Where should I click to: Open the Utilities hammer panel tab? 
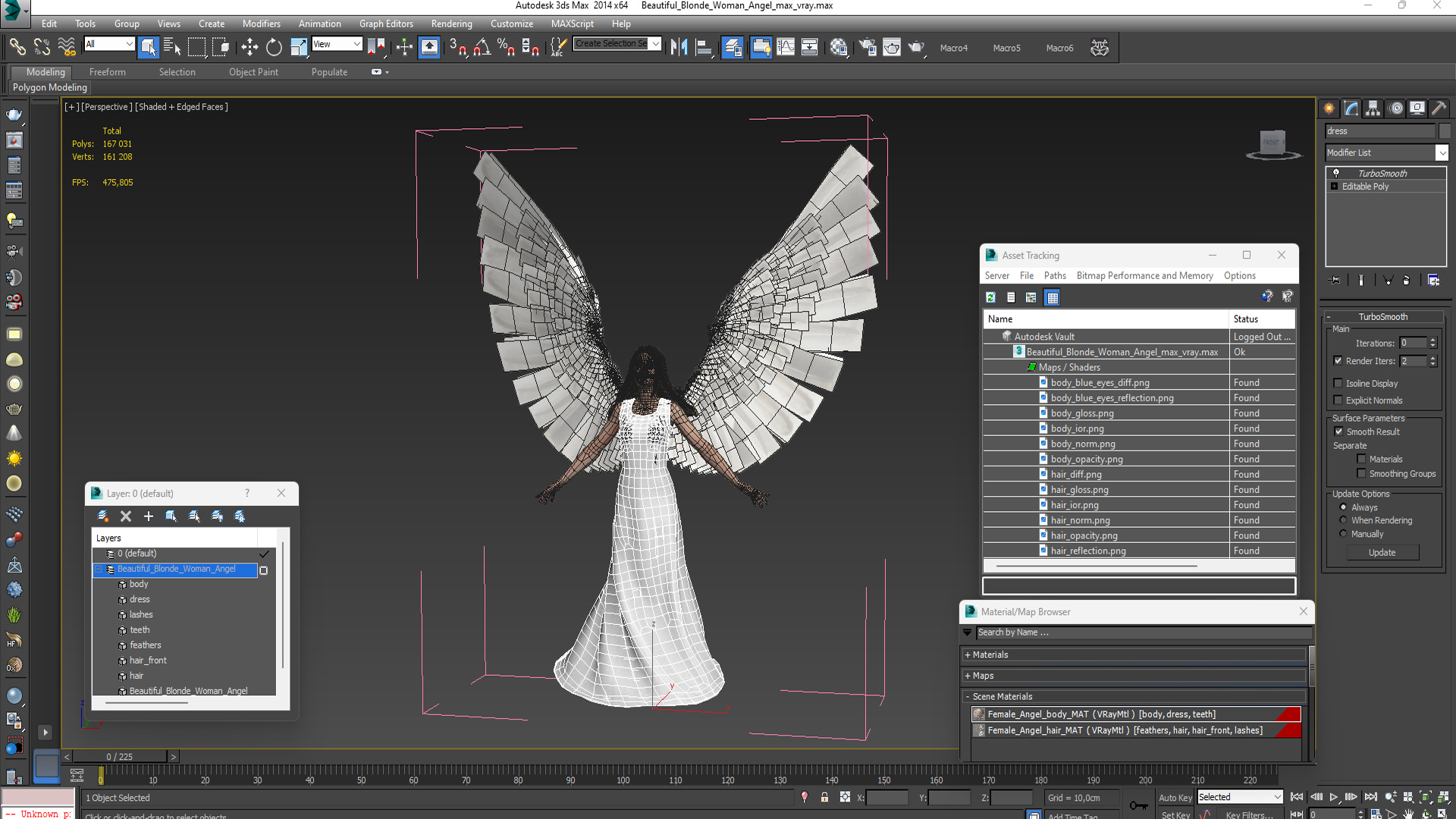pos(1439,108)
